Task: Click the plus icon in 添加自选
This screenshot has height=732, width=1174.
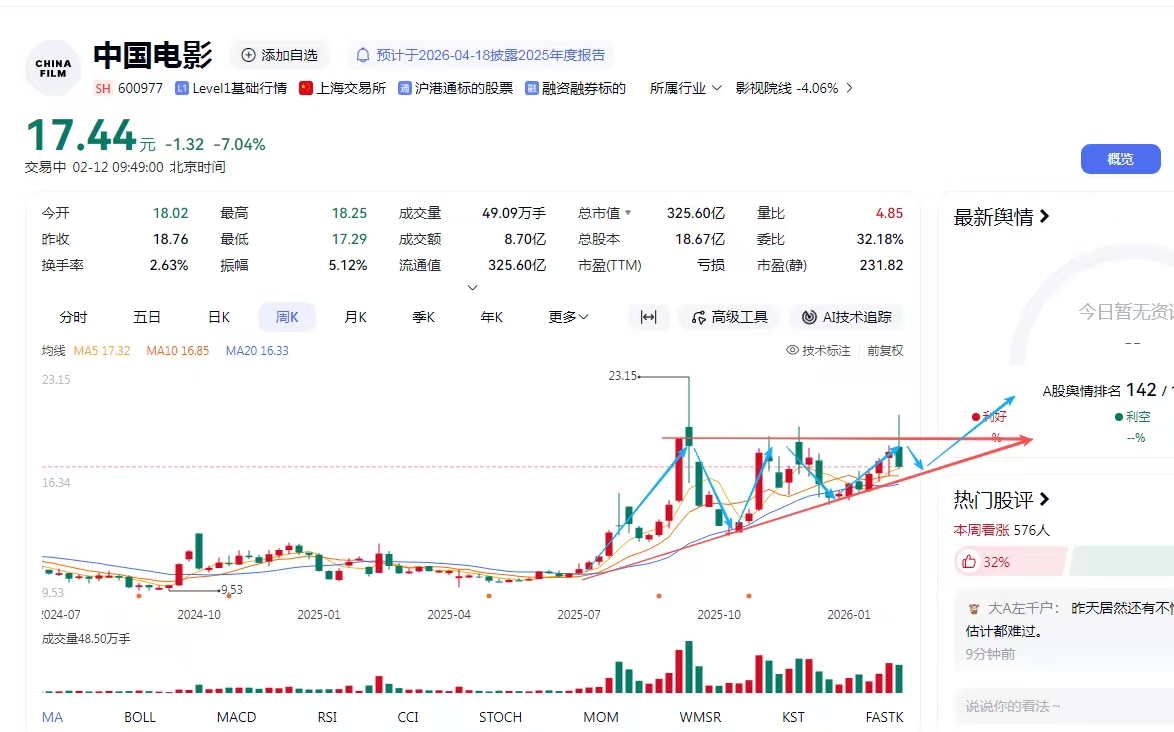Action: click(248, 55)
